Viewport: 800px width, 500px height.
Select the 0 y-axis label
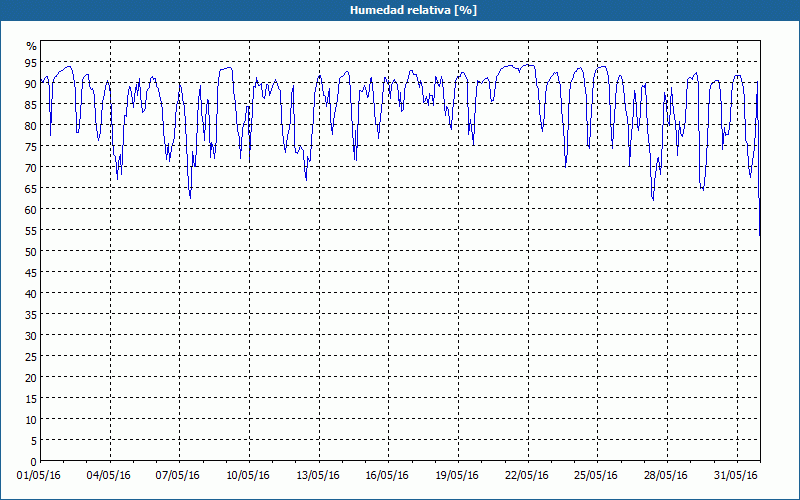(34, 462)
